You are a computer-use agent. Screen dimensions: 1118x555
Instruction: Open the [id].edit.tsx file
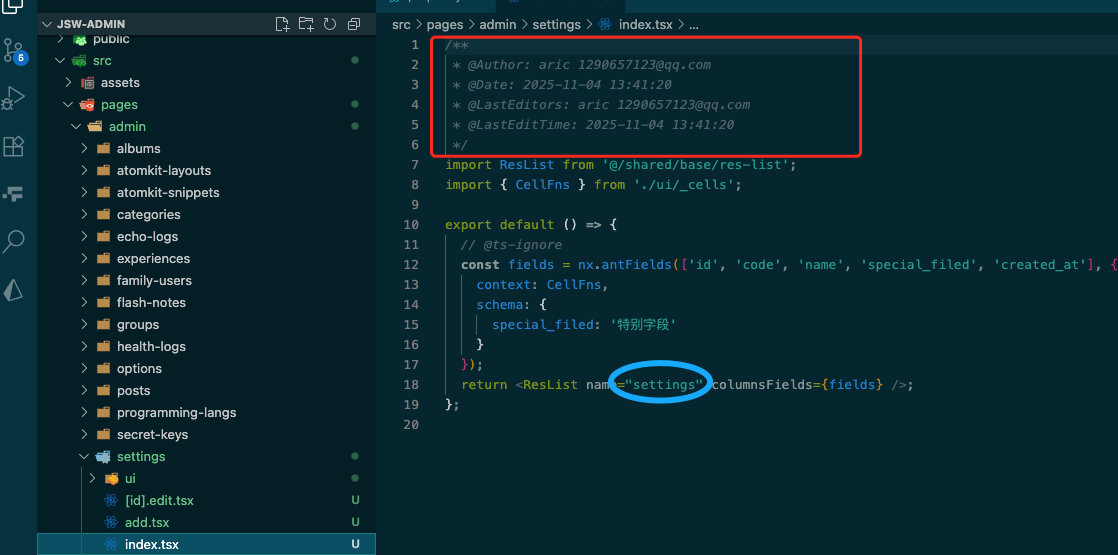point(159,501)
